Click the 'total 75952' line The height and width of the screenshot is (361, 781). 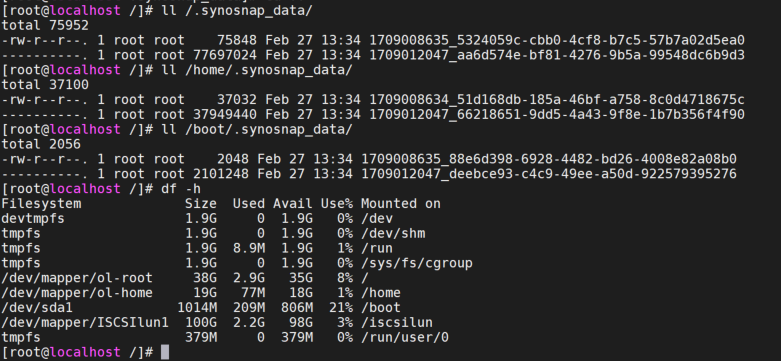[x=45, y=25]
